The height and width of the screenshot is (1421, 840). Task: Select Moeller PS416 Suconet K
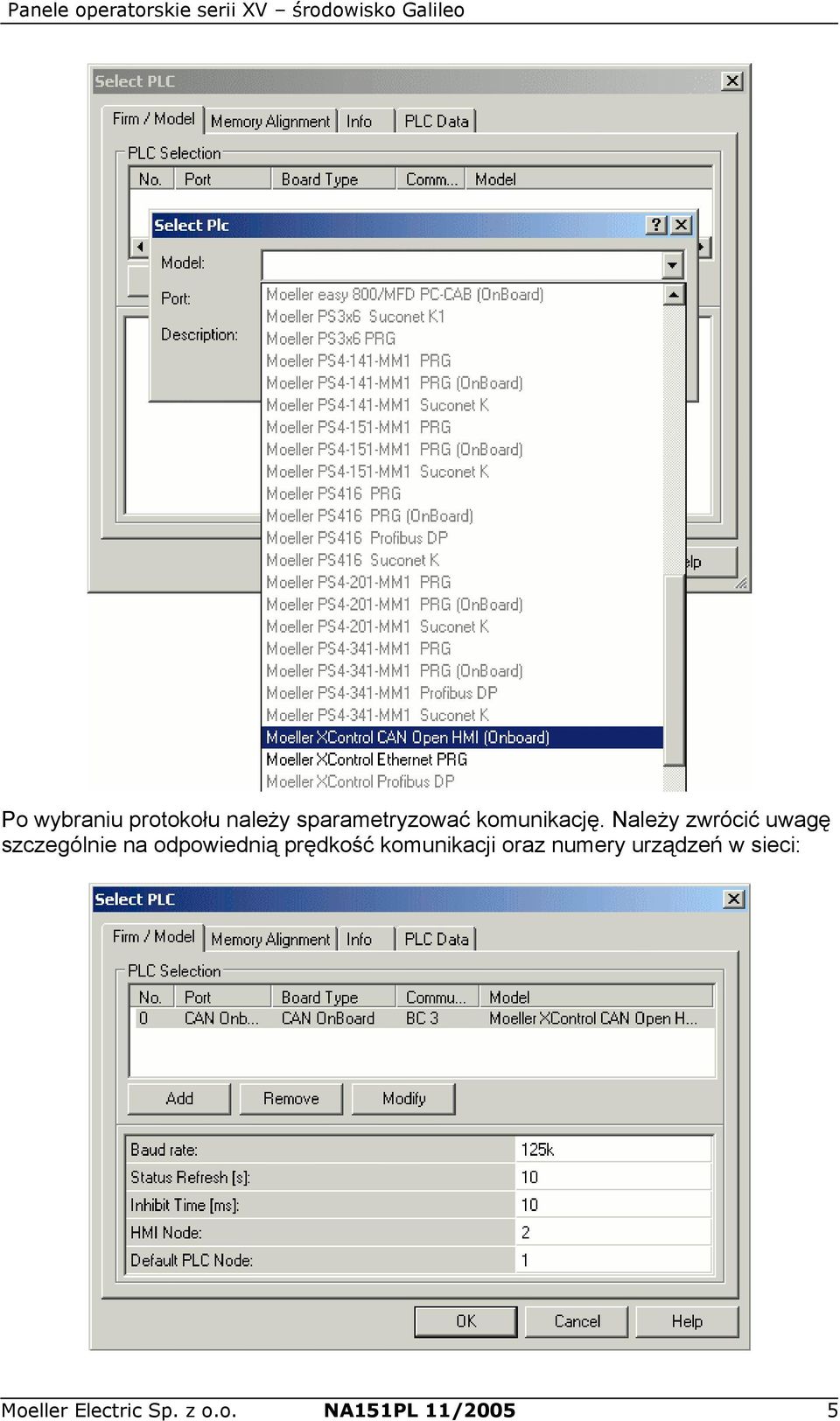463,560
